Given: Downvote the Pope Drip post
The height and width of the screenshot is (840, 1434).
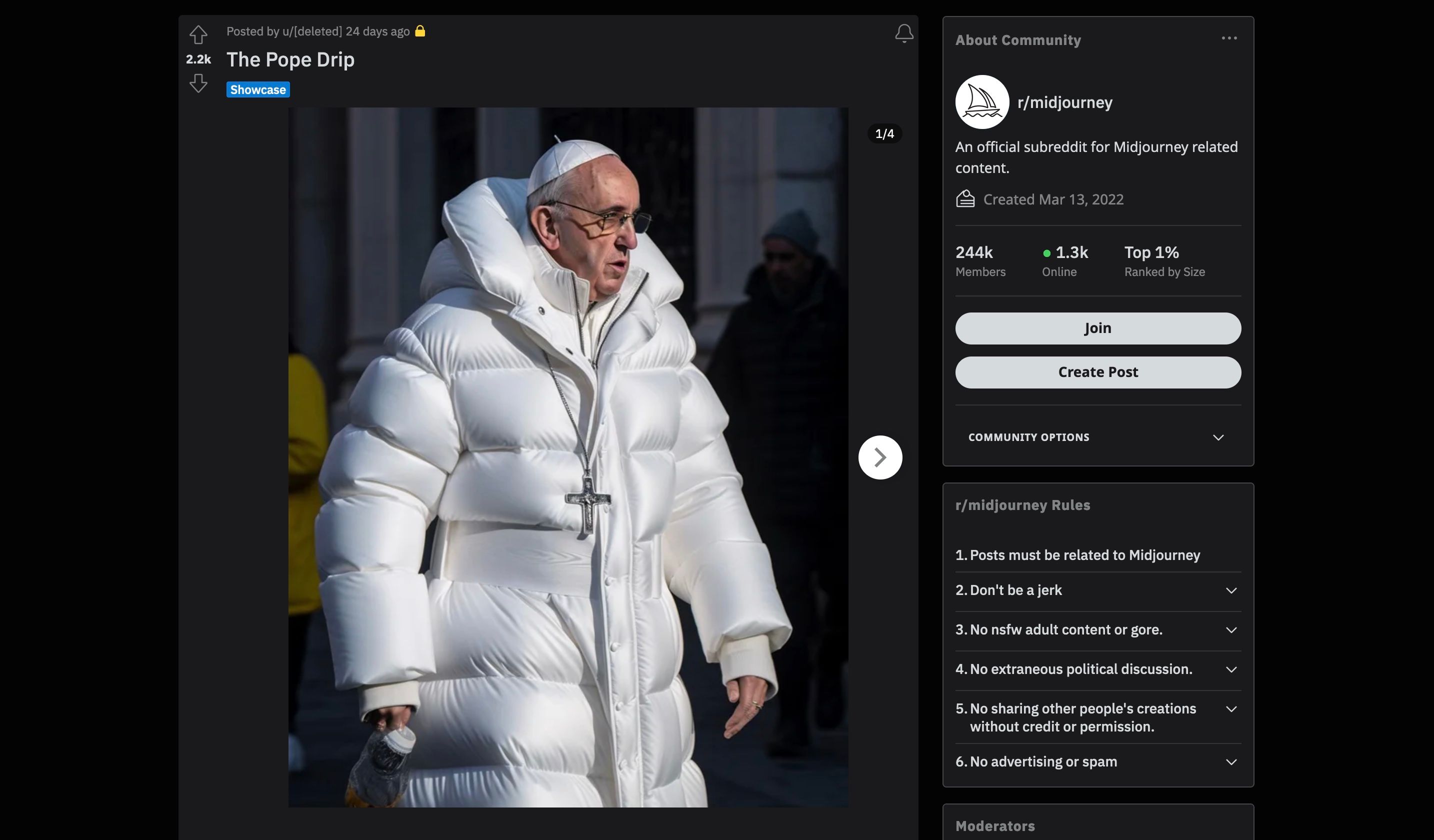Looking at the screenshot, I should pos(198,83).
